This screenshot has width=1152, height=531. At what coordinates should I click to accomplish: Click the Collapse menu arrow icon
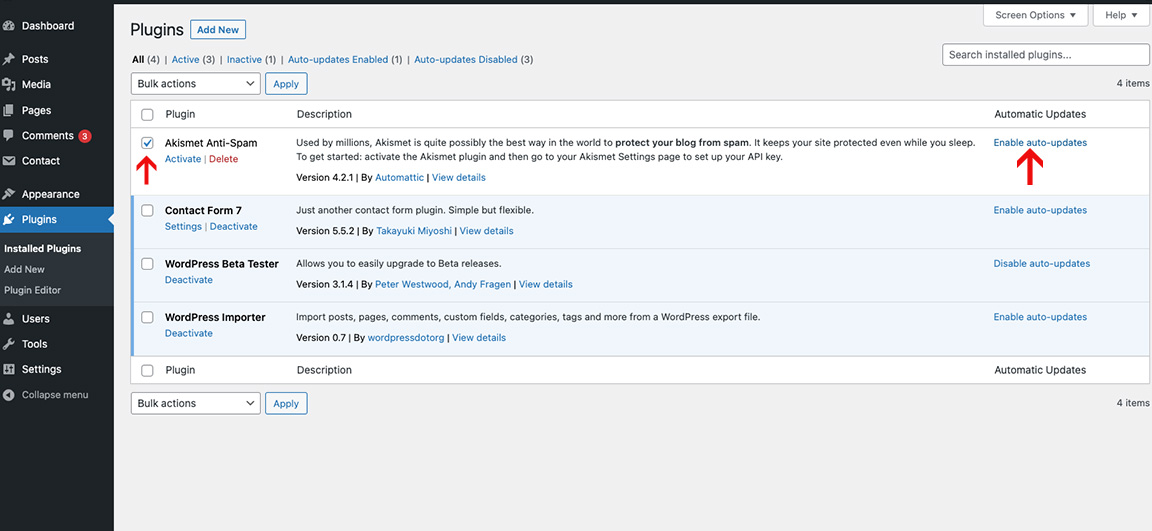[9, 395]
